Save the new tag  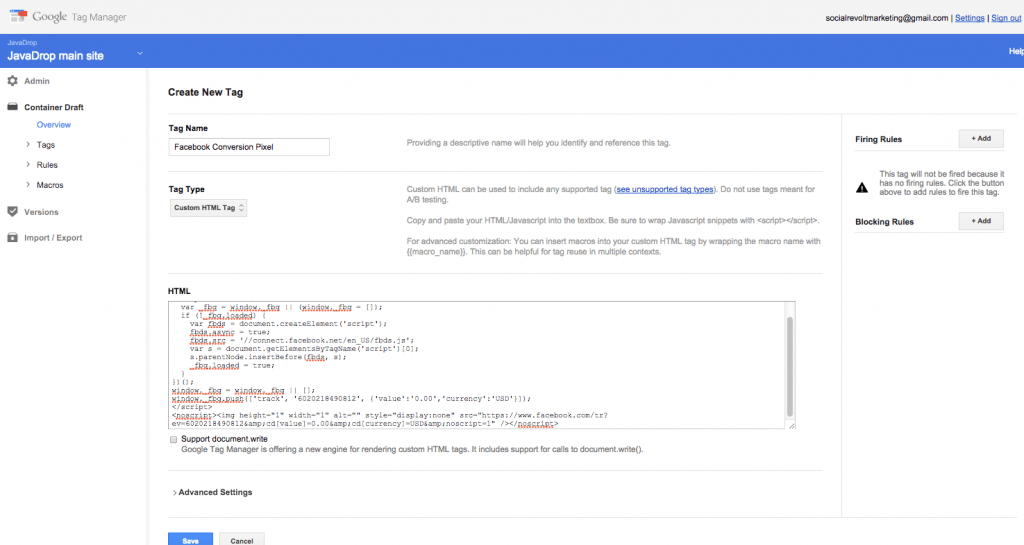pyautogui.click(x=190, y=540)
